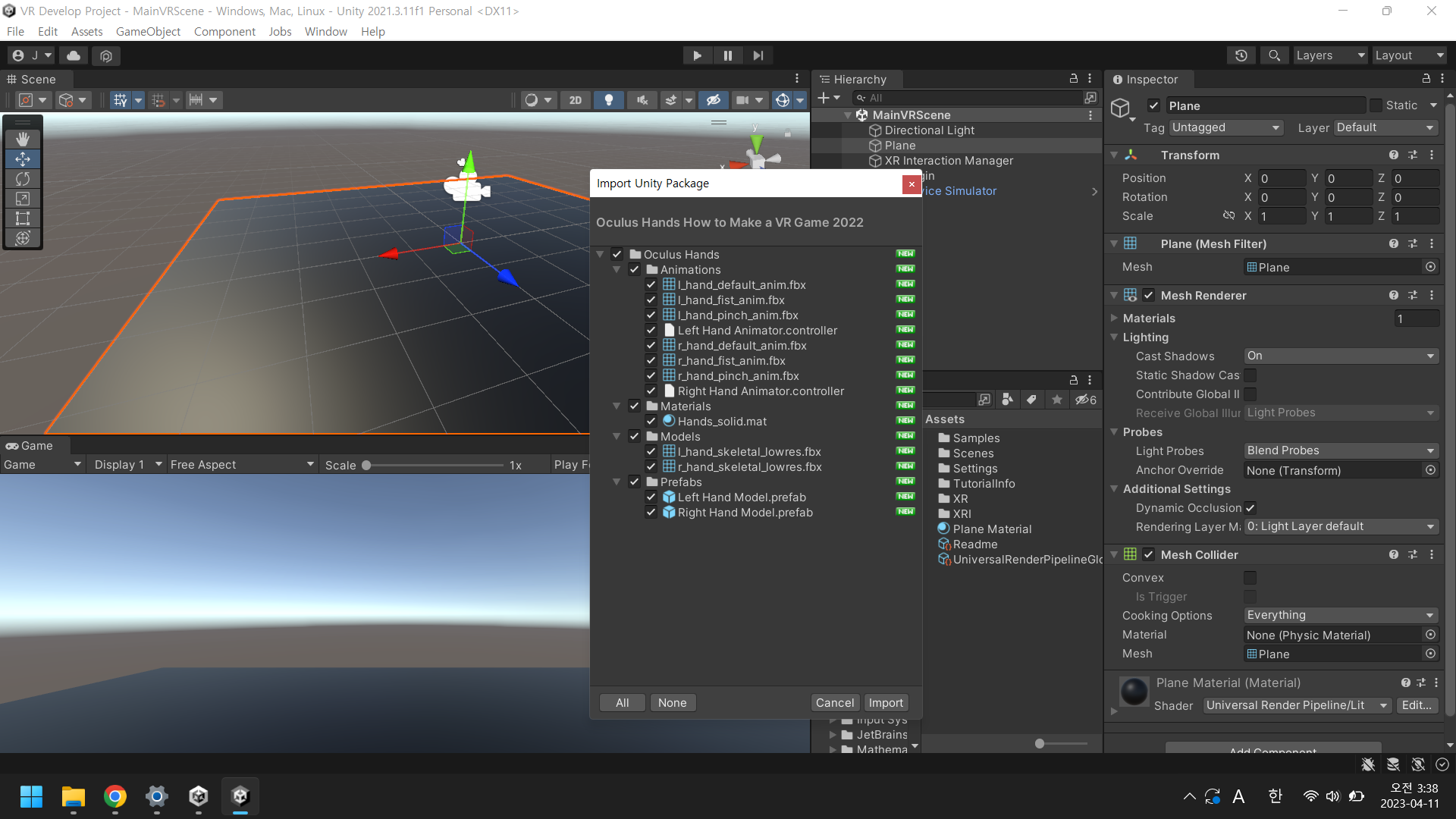The width and height of the screenshot is (1456, 819).
Task: Click the None button in import dialog
Action: point(673,703)
